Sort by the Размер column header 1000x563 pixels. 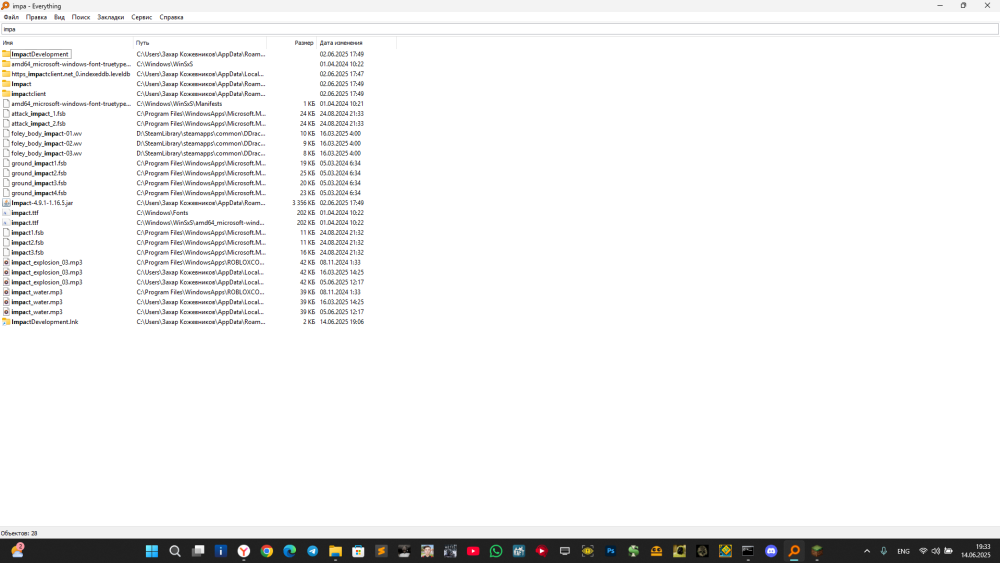291,43
